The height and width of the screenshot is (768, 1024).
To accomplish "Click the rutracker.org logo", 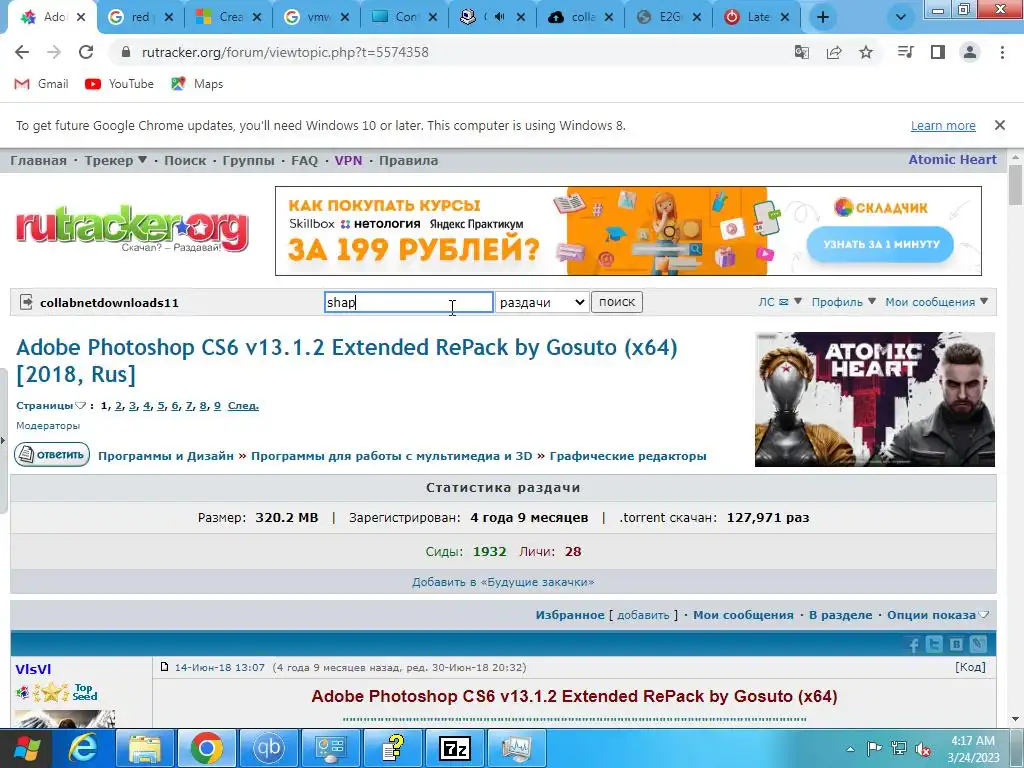I will (x=132, y=229).
